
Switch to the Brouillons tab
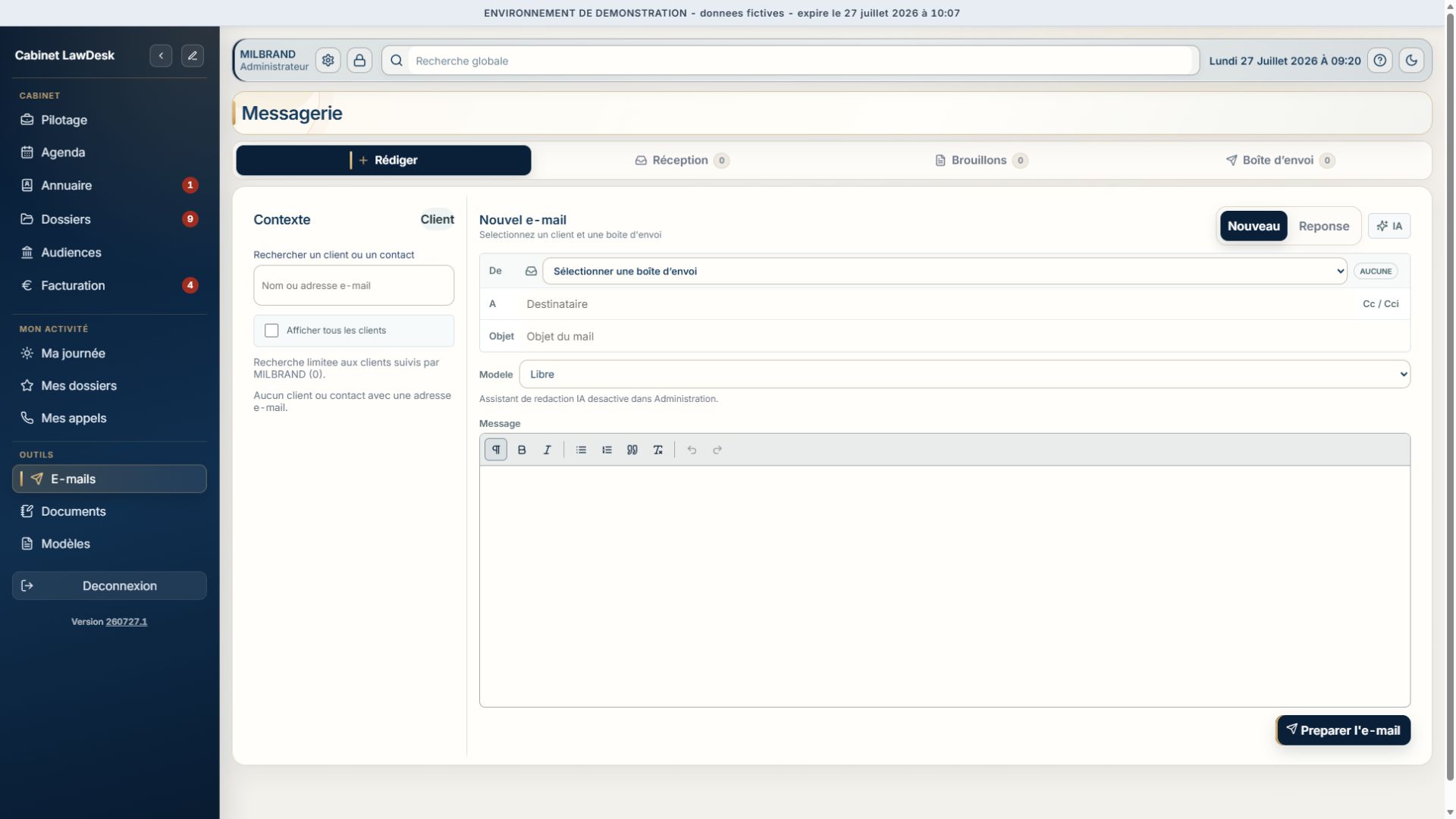[981, 160]
